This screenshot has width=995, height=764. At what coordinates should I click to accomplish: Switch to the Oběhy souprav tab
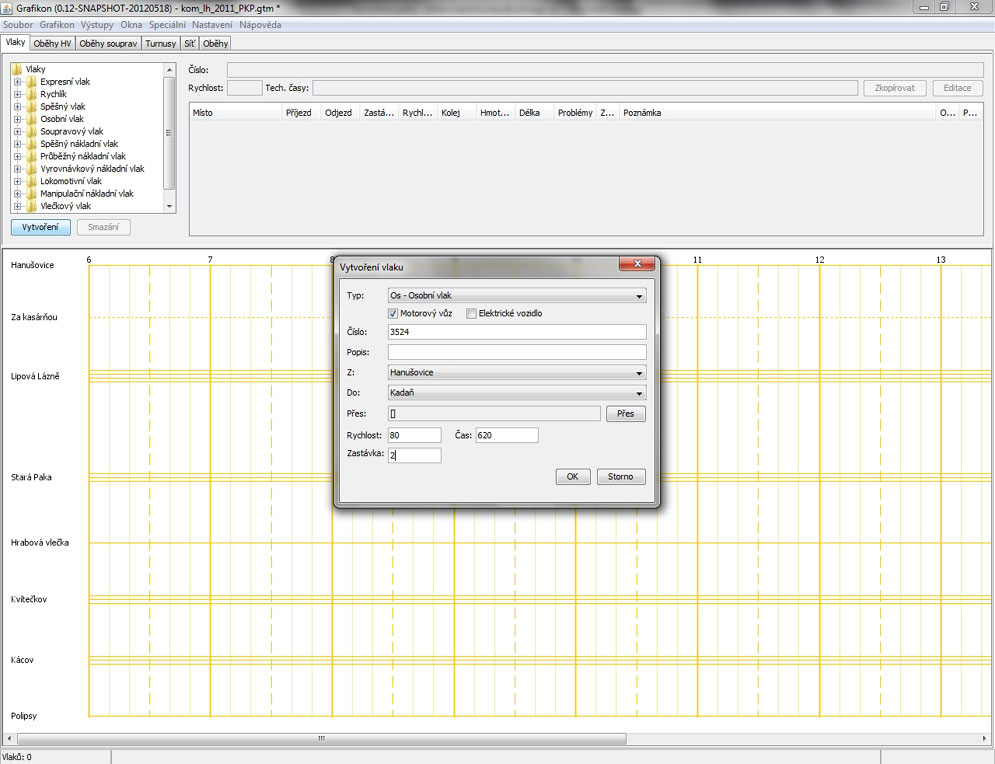109,44
